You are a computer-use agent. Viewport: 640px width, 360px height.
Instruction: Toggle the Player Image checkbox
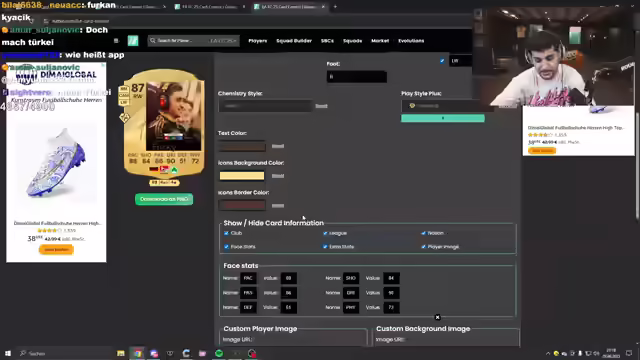click(424, 247)
